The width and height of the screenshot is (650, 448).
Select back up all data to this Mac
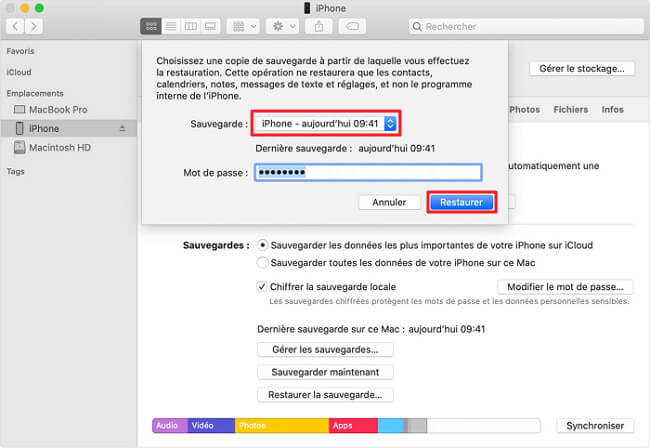[x=263, y=262]
